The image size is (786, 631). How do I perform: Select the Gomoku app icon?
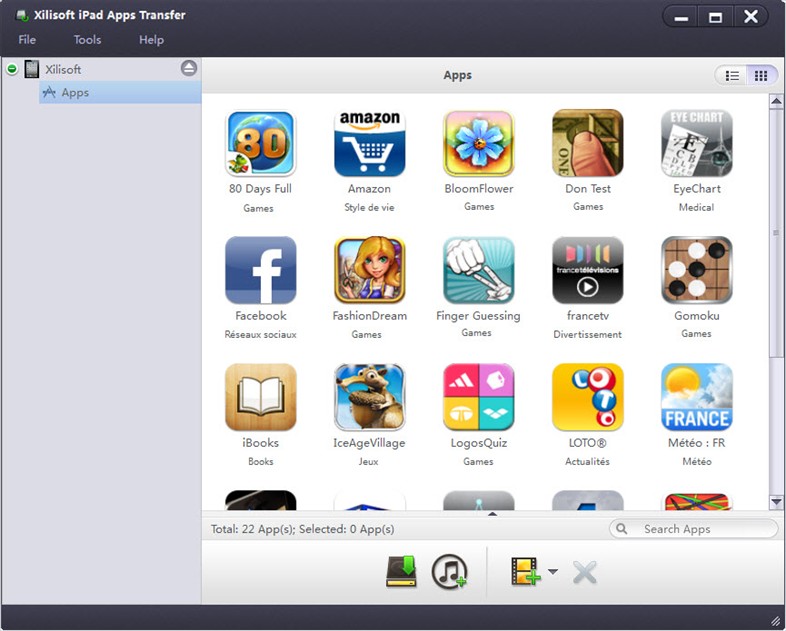coord(697,270)
